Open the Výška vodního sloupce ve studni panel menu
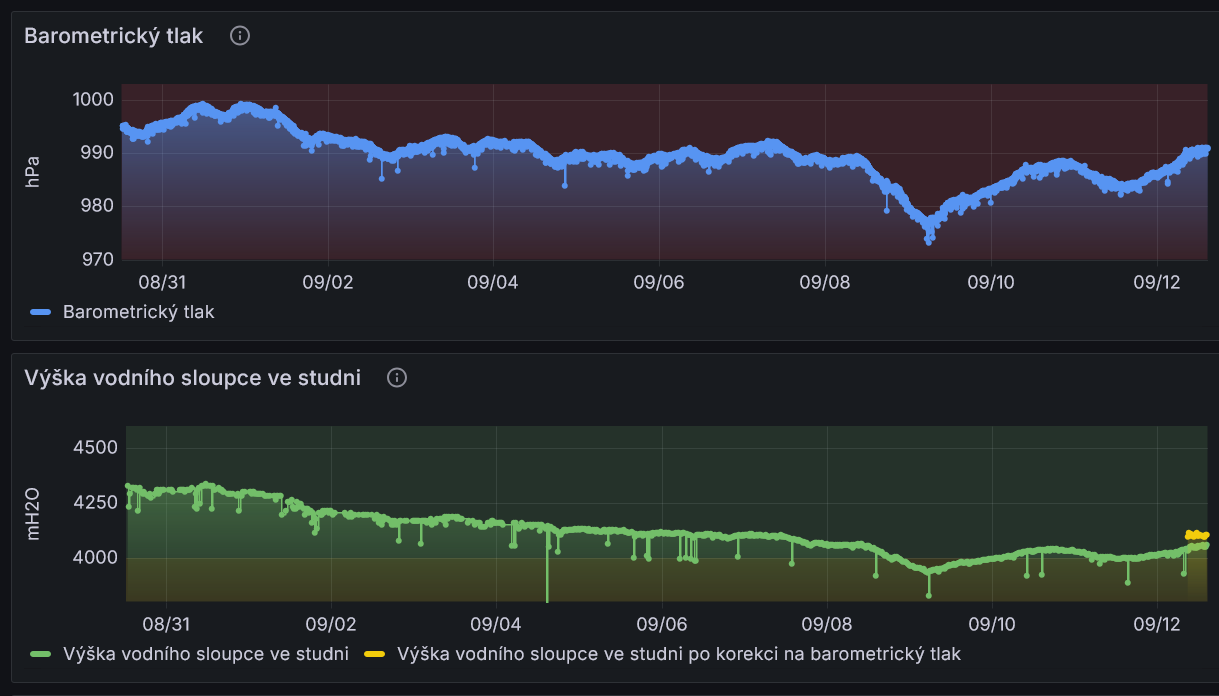 tap(192, 378)
